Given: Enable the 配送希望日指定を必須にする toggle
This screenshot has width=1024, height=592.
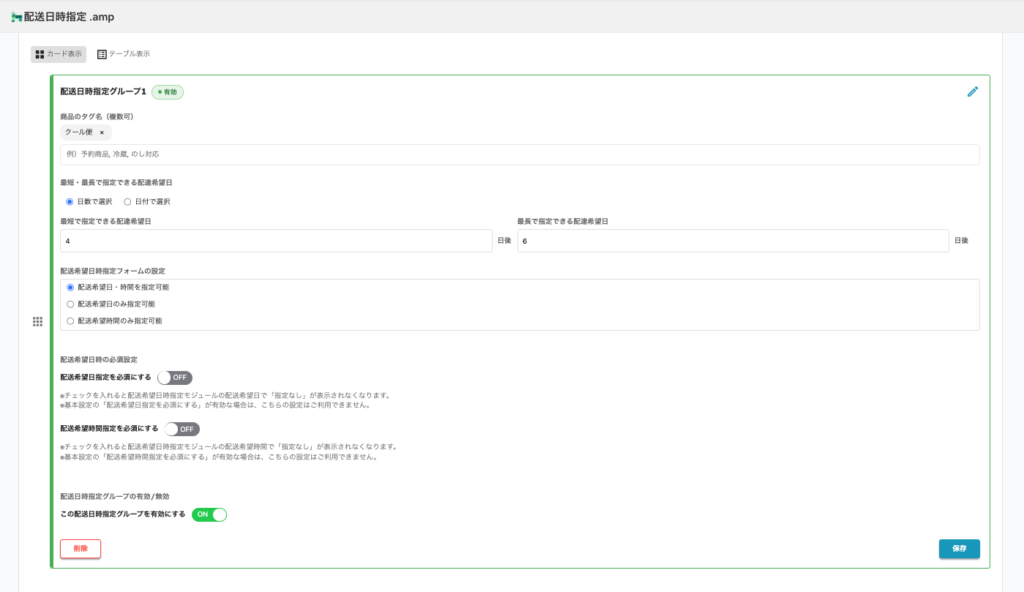Looking at the screenshot, I should [x=174, y=378].
